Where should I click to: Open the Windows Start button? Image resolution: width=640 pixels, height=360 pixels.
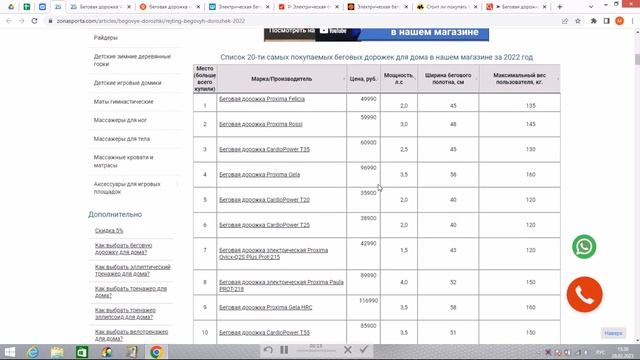click(10, 352)
